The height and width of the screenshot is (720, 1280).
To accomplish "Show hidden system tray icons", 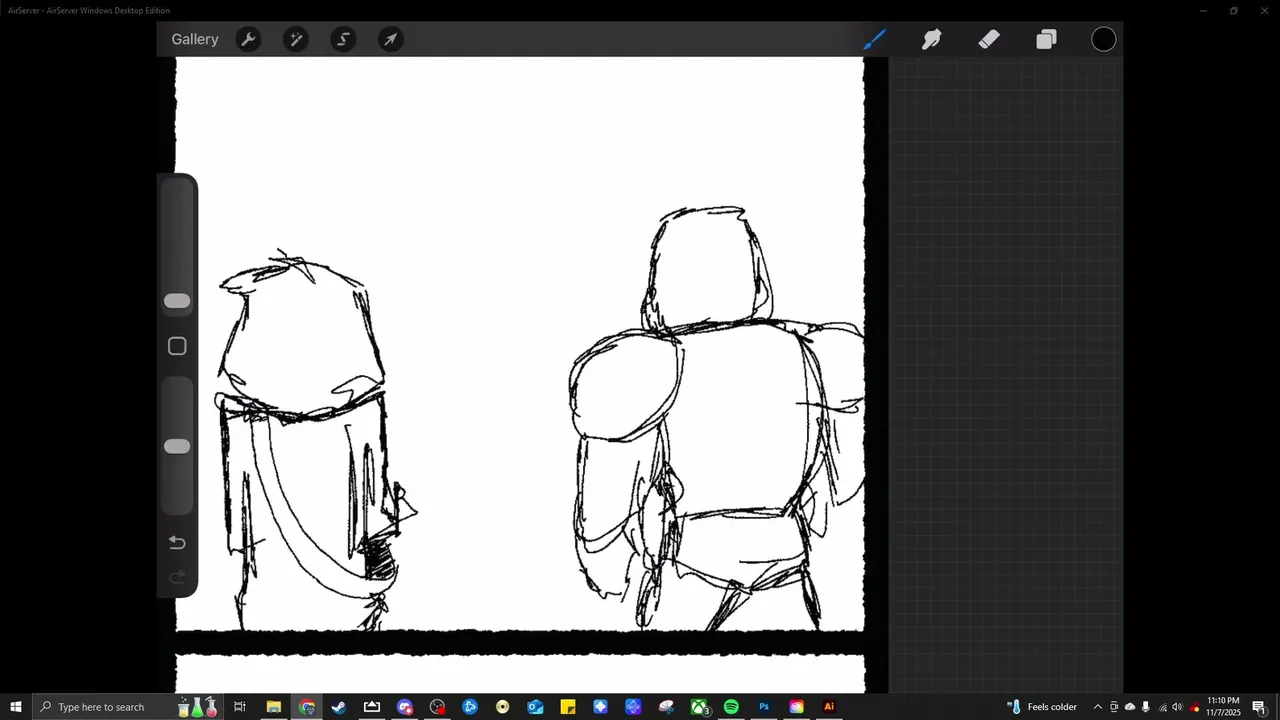I will click(x=1098, y=707).
